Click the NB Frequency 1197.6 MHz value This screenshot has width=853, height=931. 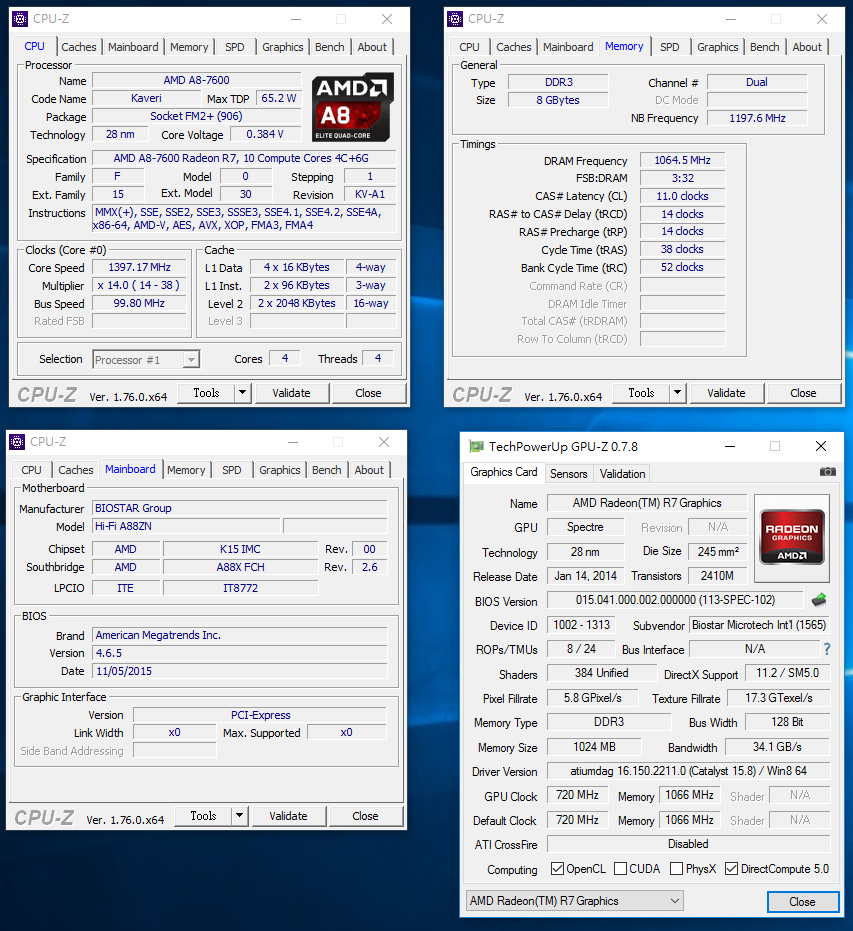[x=757, y=118]
